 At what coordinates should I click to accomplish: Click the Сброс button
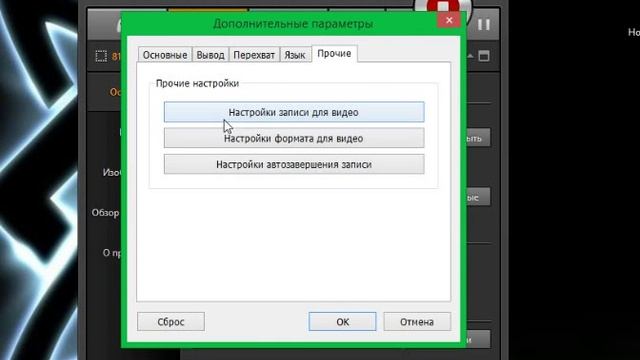pos(171,322)
